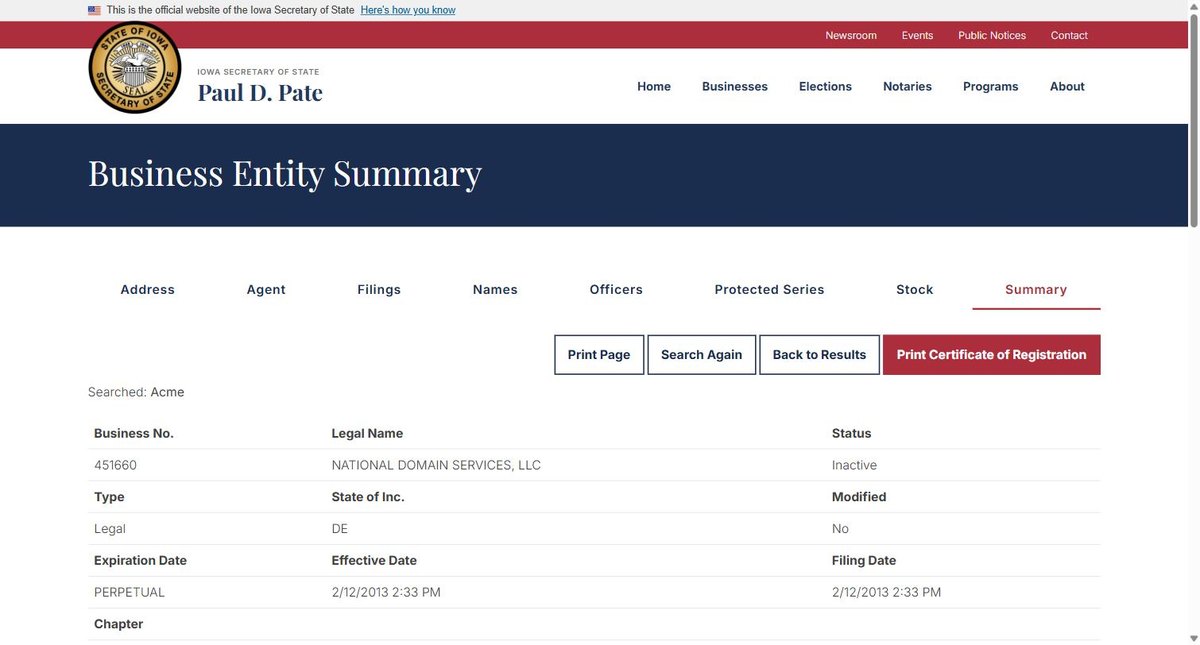1200x645 pixels.
Task: Click the page's vertical scrollbar thumb
Action: [x=1193, y=120]
